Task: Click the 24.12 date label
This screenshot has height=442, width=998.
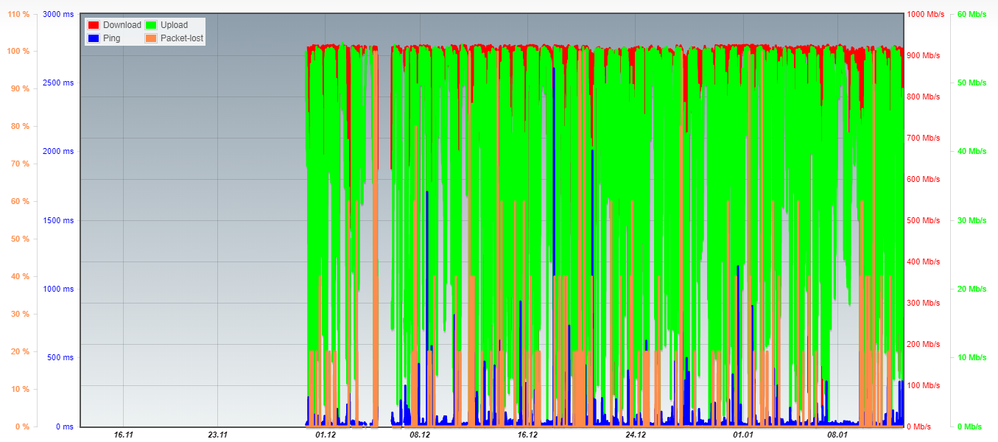Action: click(635, 435)
